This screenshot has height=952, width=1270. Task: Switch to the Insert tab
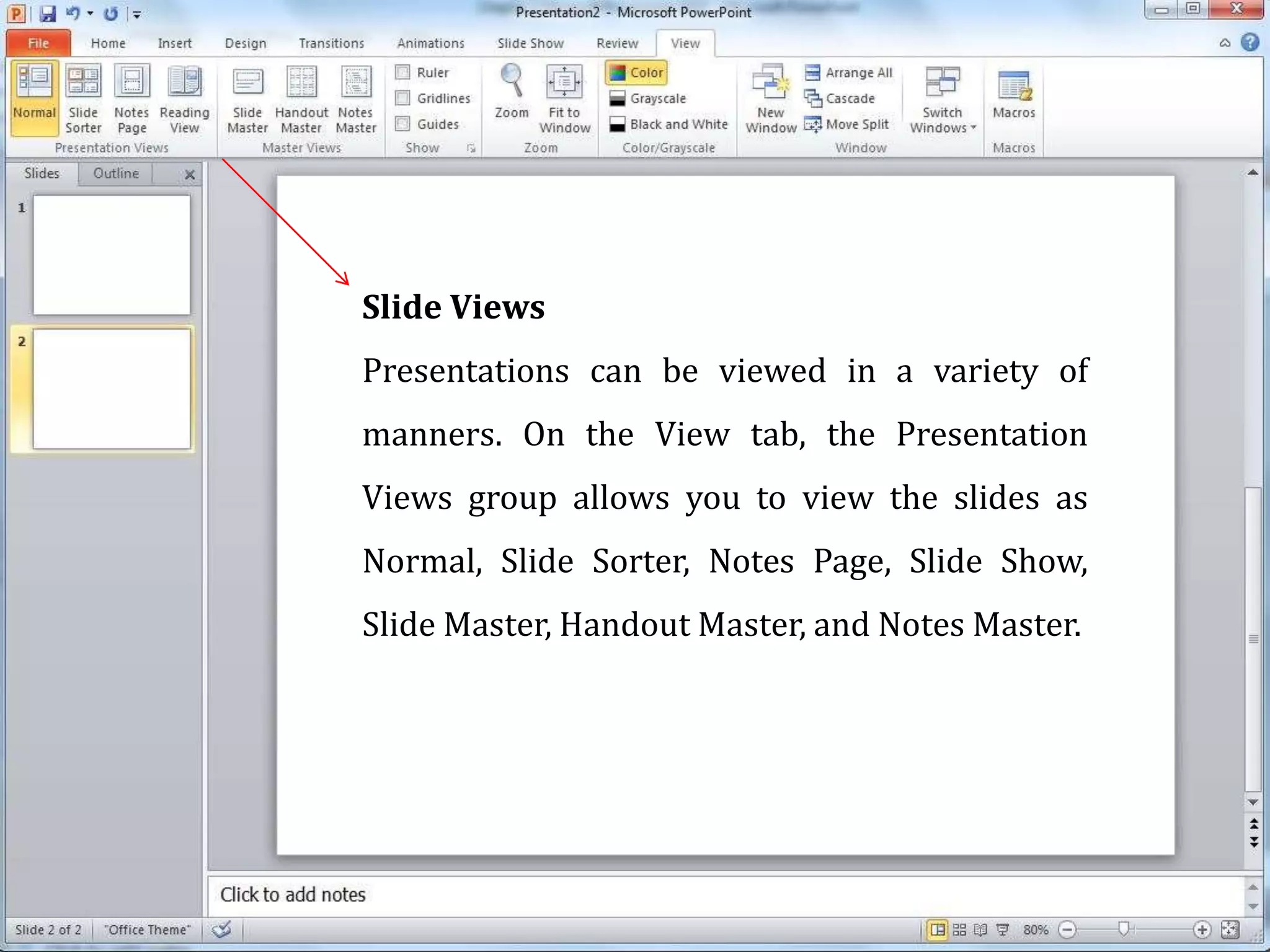click(x=175, y=43)
